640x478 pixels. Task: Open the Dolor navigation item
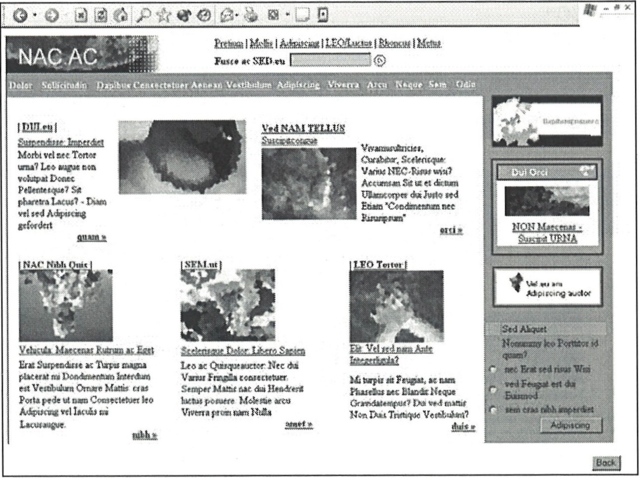click(21, 85)
